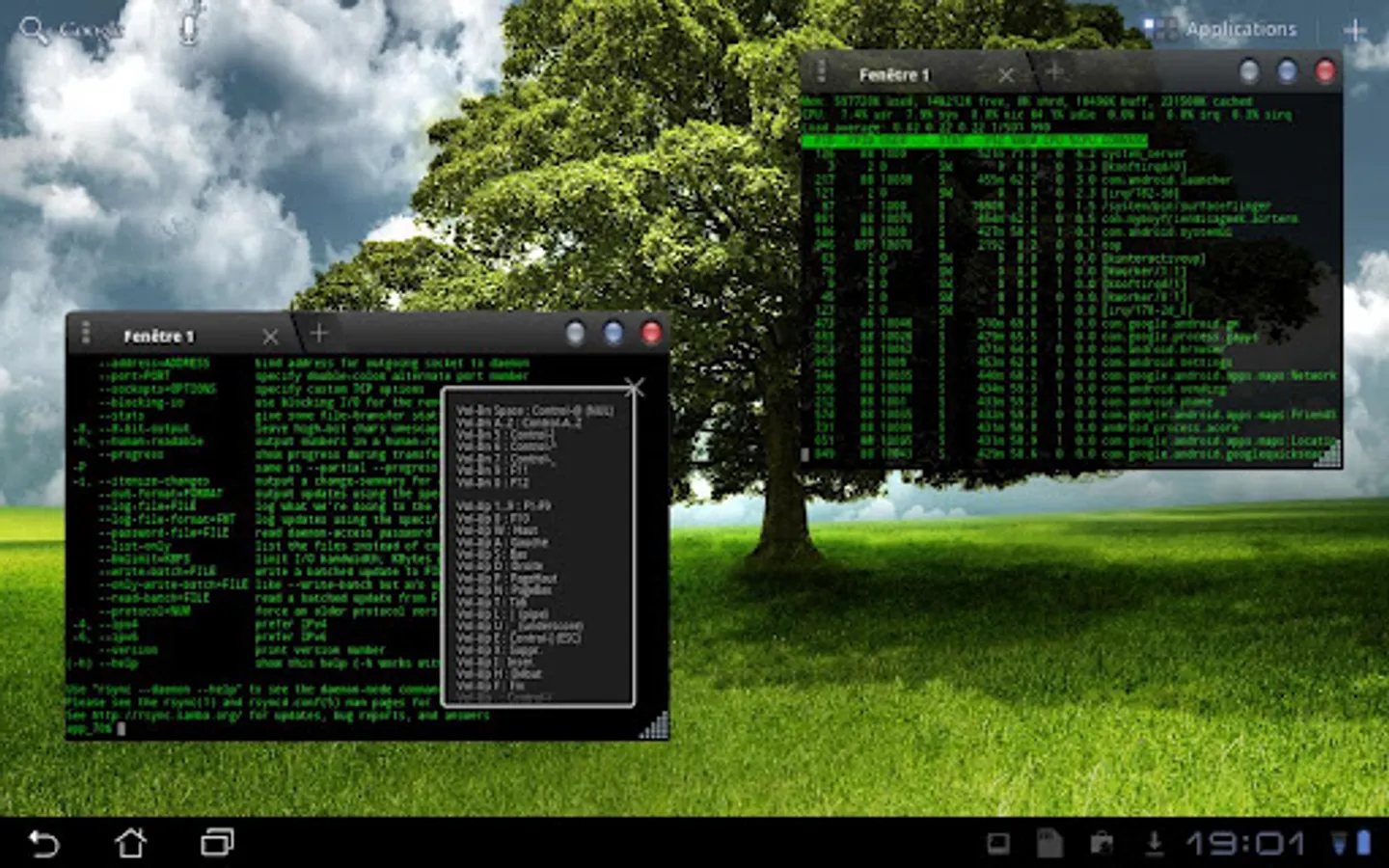Open the menu dots in the rsync terminal window
The image size is (1389, 868).
(x=86, y=333)
